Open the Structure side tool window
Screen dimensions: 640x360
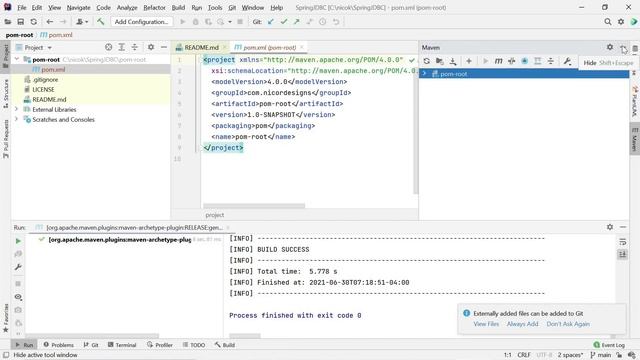(6, 93)
